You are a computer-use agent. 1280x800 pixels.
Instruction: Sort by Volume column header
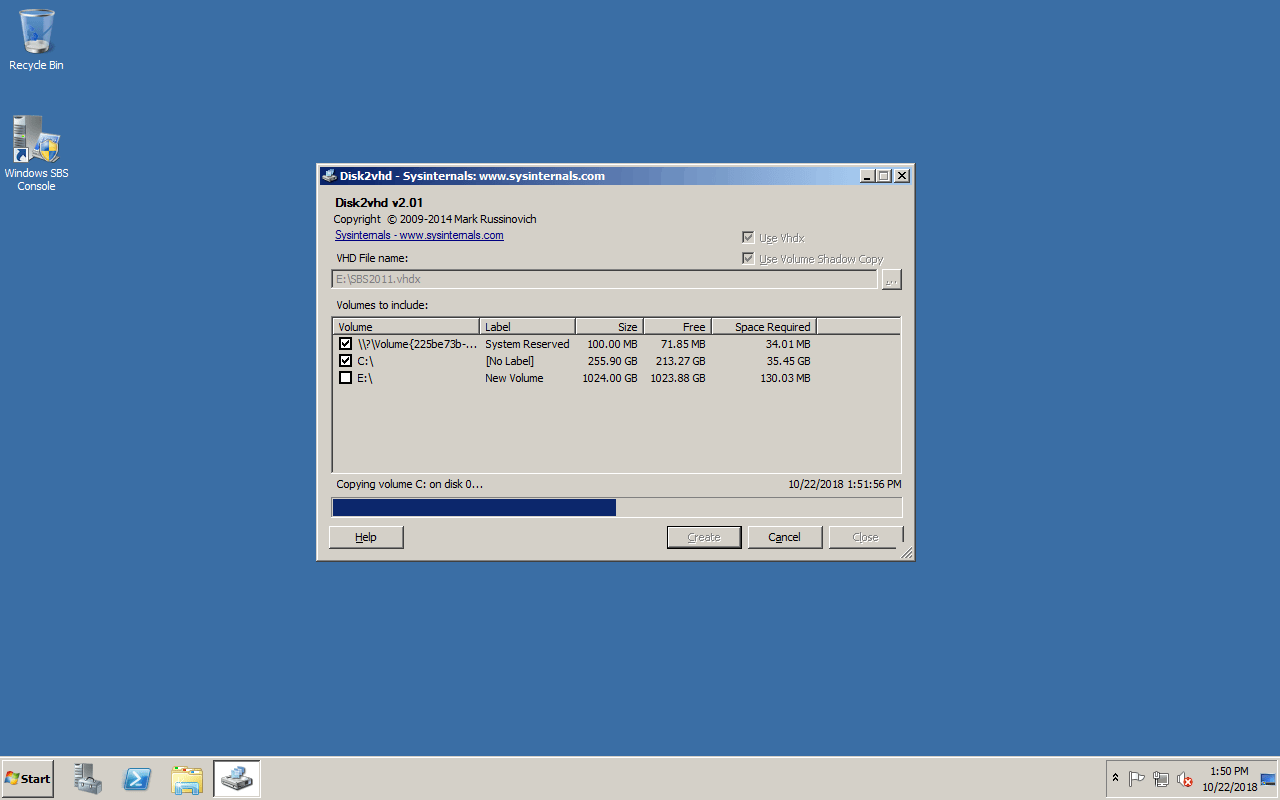tap(406, 326)
